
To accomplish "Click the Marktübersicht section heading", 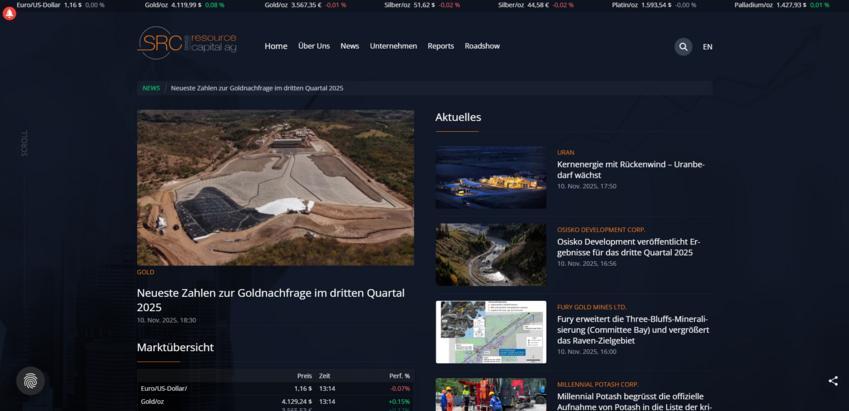I will [x=175, y=347].
